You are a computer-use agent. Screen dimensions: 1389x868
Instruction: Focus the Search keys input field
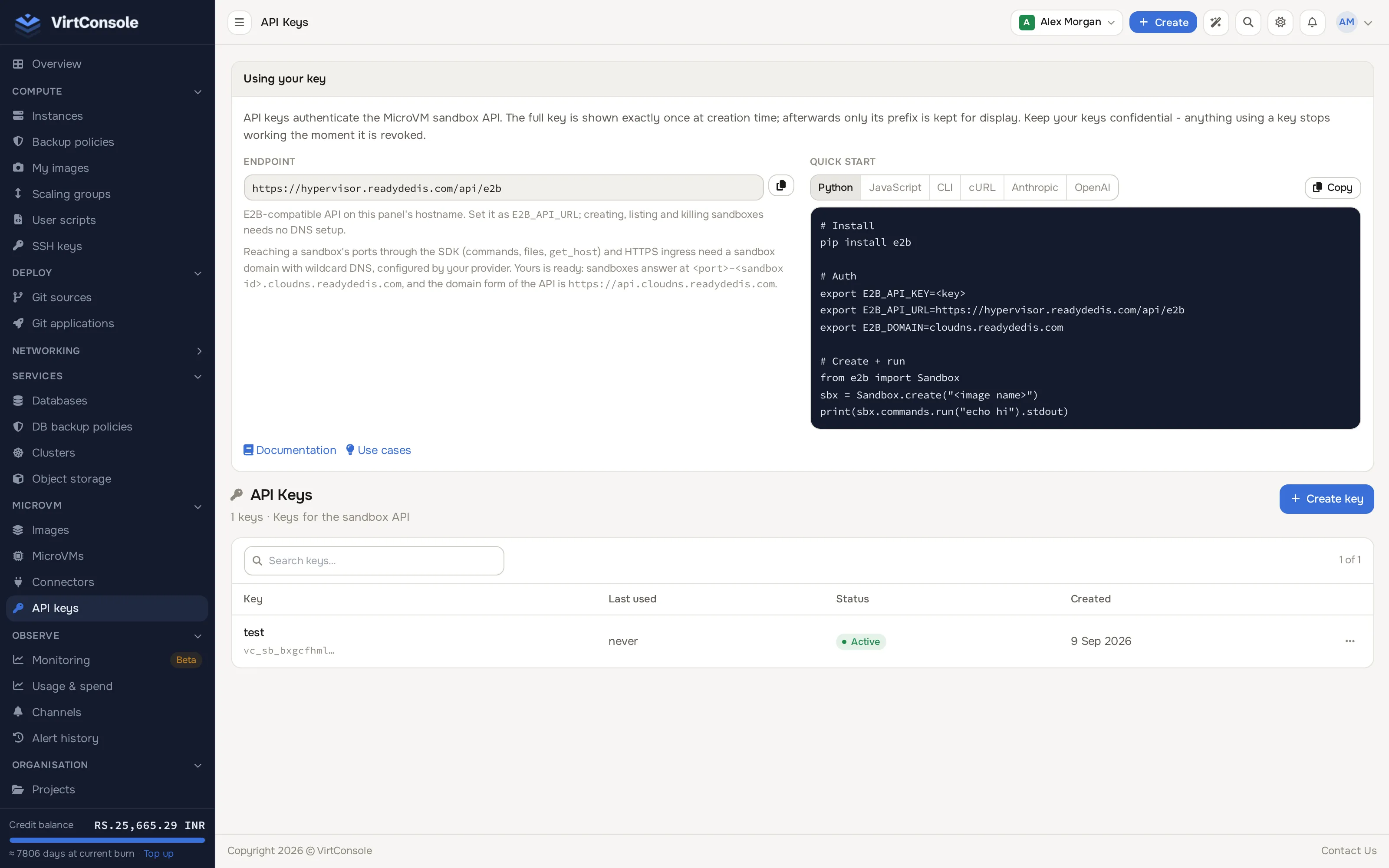click(374, 561)
